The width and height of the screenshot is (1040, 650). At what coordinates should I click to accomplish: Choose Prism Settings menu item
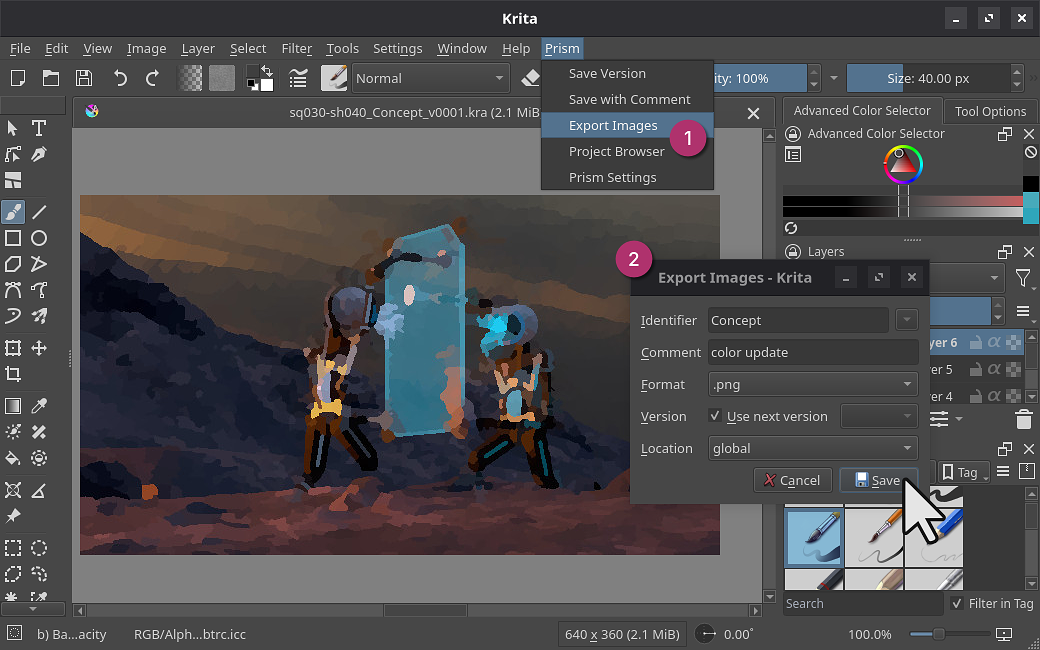point(627,177)
